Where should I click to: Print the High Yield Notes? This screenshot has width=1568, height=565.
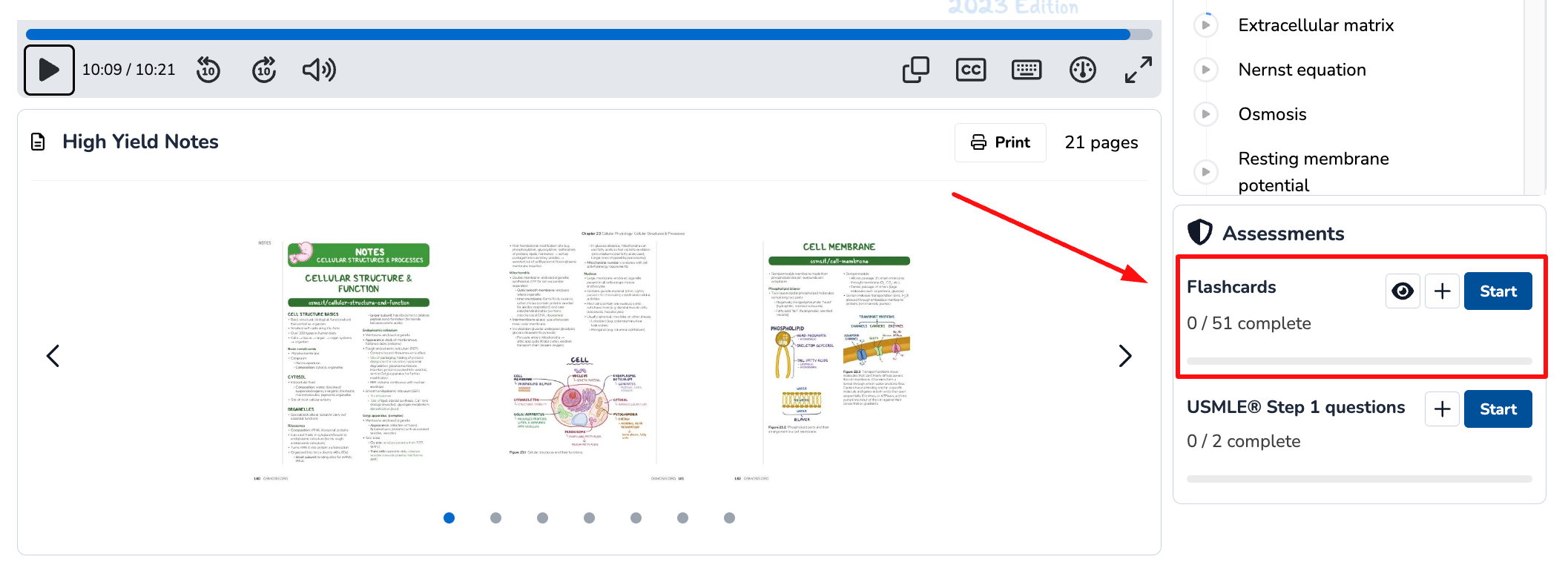tap(1000, 142)
